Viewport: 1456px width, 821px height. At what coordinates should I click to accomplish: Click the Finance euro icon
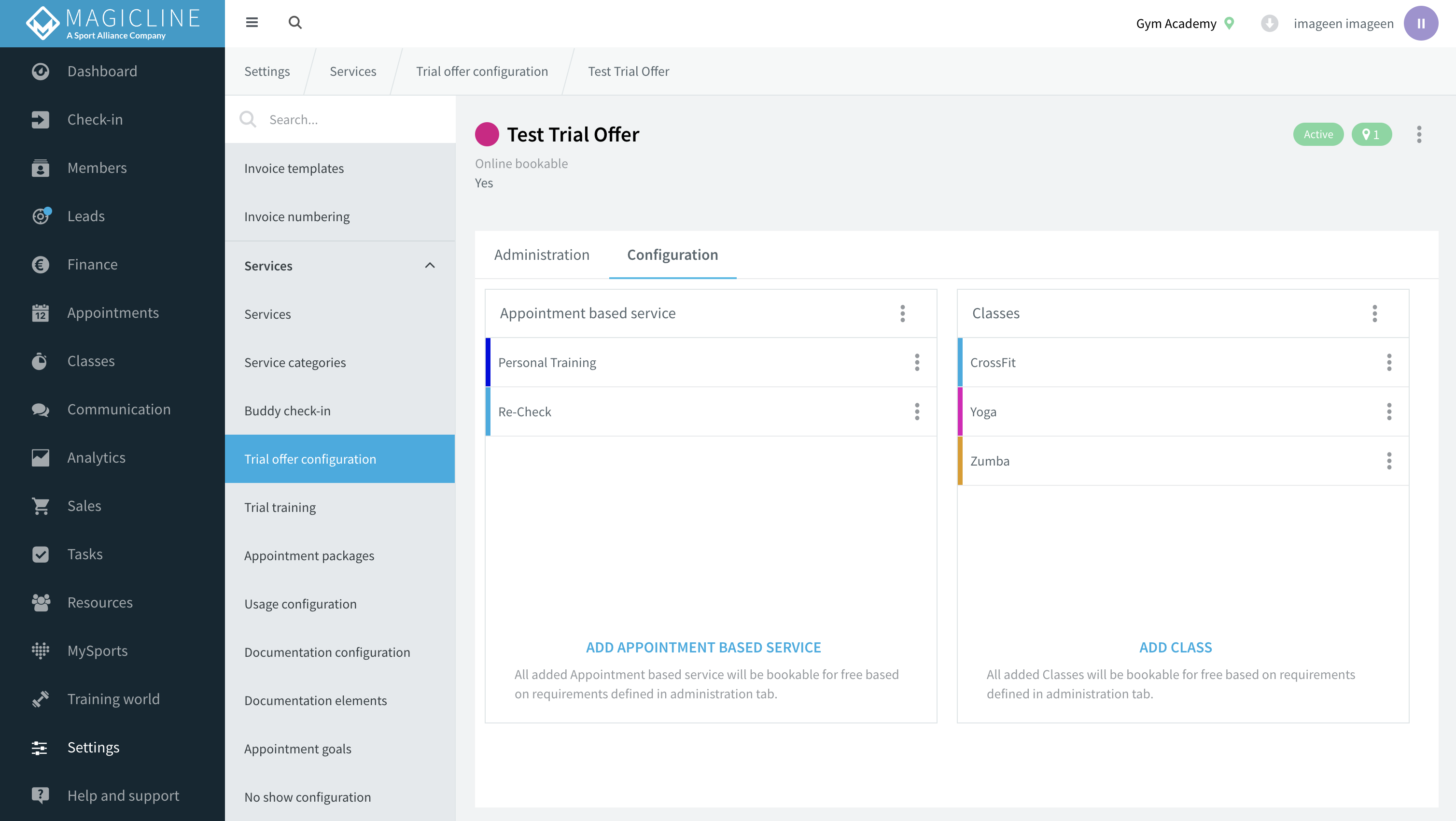[x=41, y=264]
